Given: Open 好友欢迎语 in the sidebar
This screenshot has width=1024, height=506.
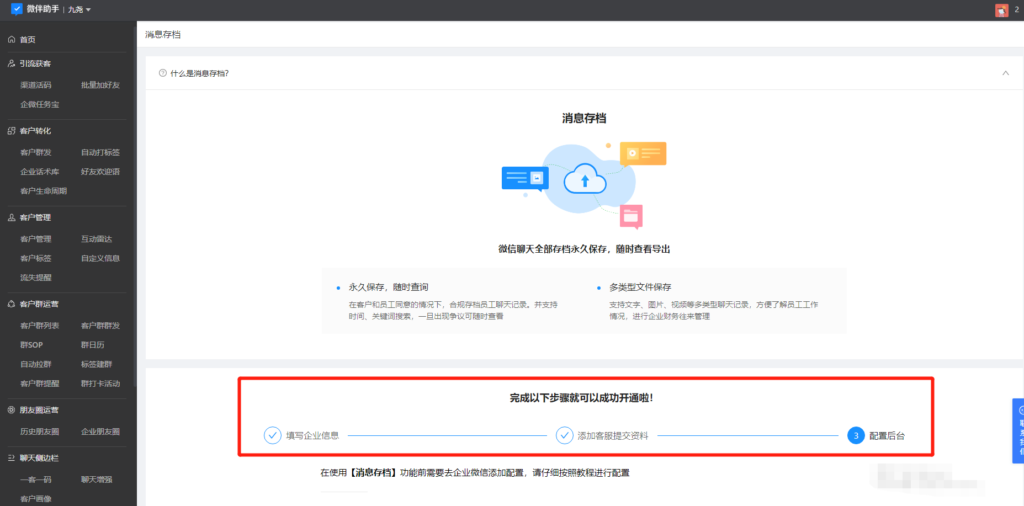Looking at the screenshot, I should click(x=101, y=172).
